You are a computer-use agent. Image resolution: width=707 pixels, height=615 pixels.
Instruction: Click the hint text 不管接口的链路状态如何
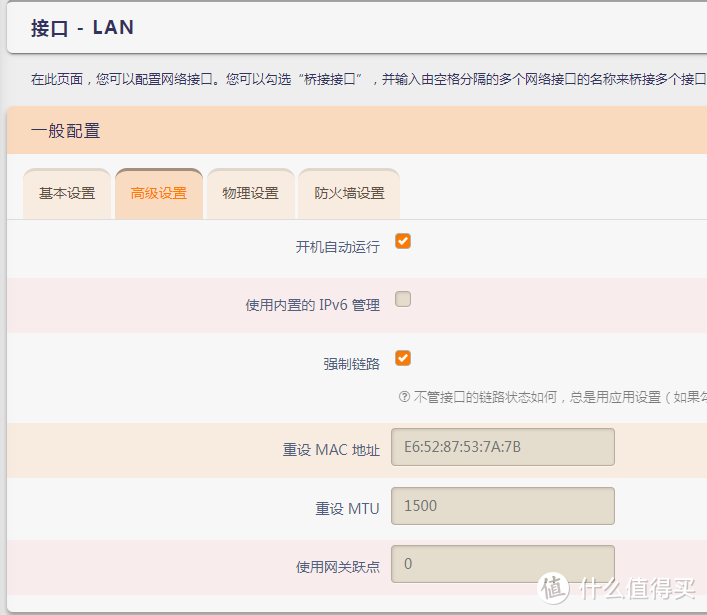pos(560,397)
